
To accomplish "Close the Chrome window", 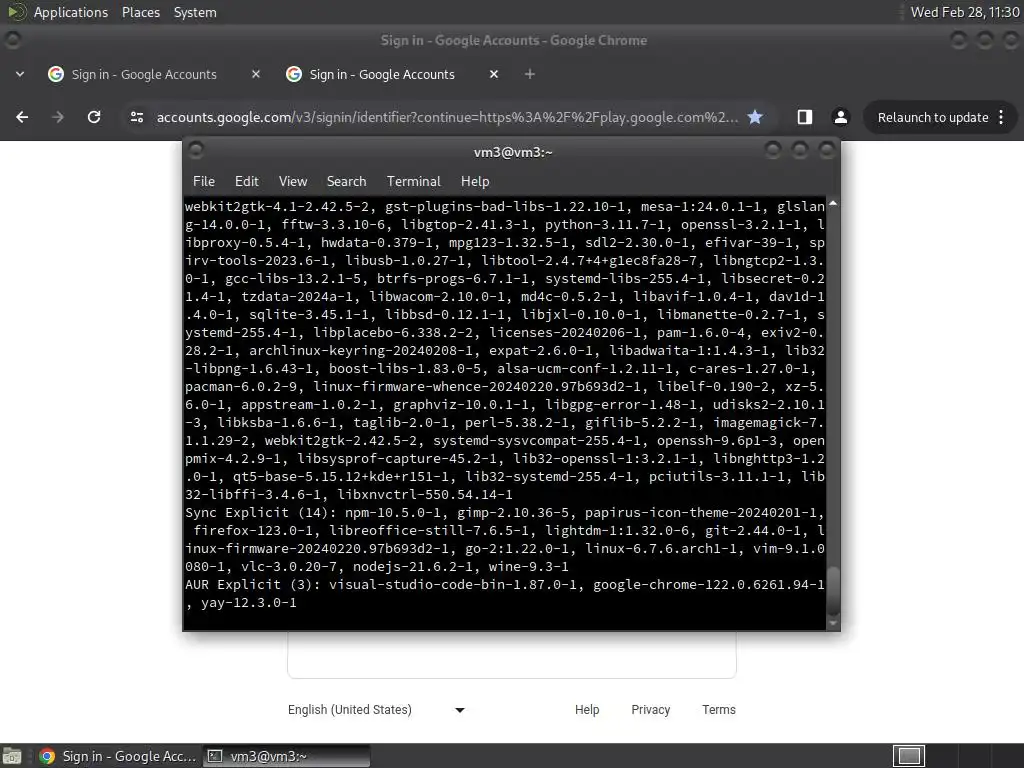I will [1010, 40].
